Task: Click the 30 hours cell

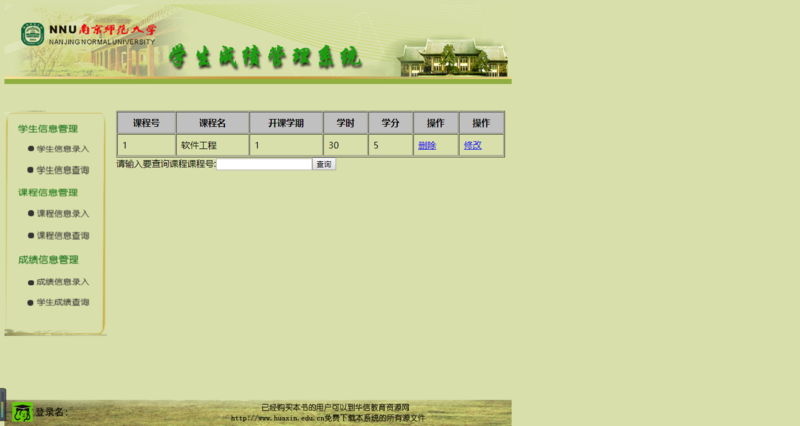Action: point(345,145)
